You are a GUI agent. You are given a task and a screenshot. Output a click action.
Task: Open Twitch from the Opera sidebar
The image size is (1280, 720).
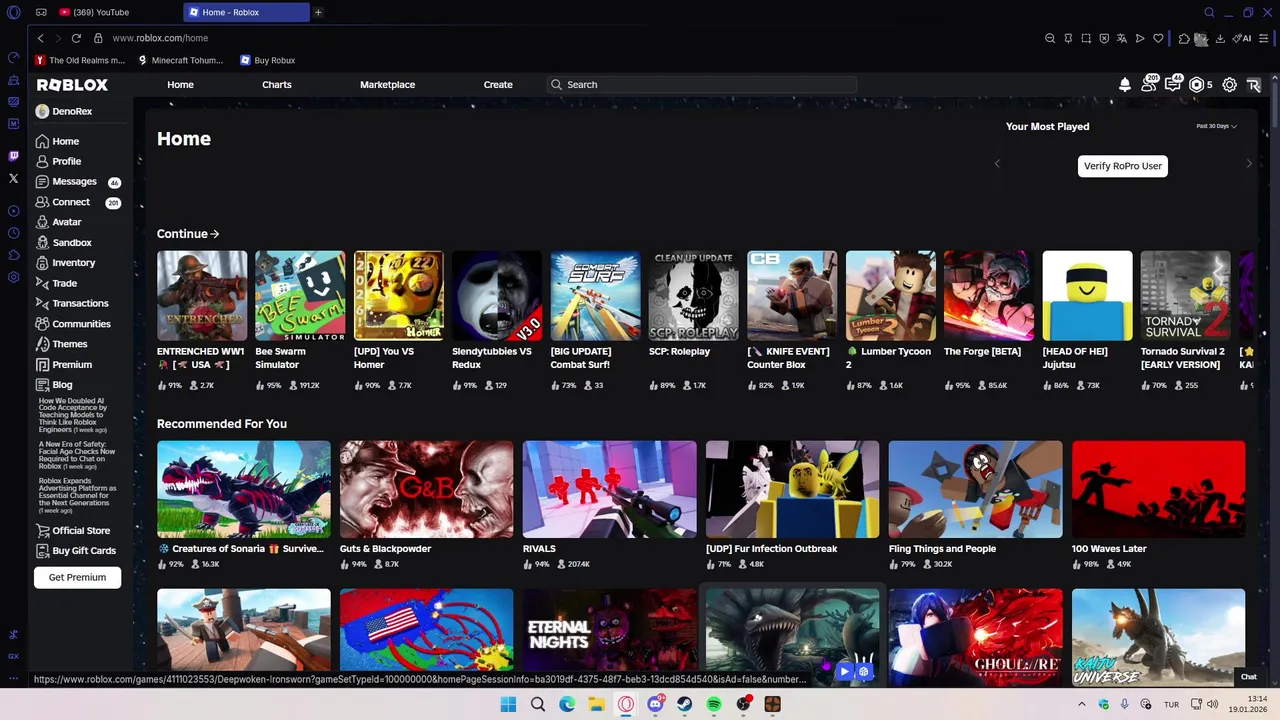[13, 156]
